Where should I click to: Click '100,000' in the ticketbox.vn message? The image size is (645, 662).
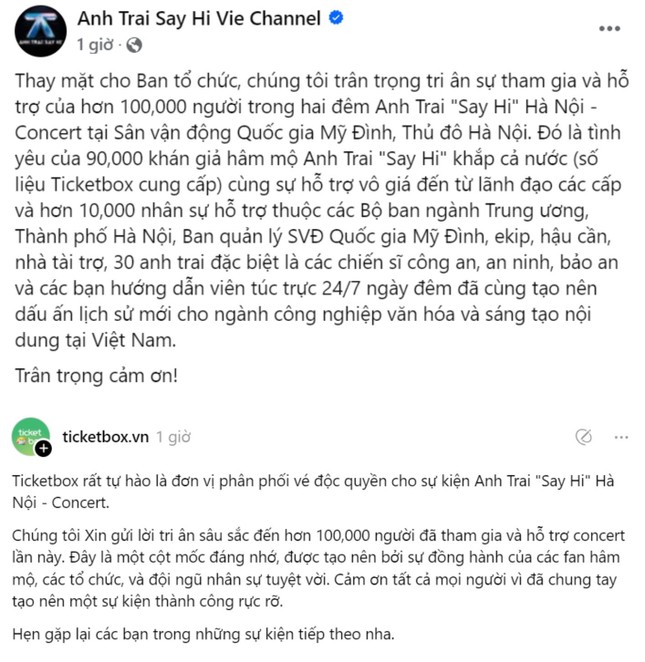343,535
